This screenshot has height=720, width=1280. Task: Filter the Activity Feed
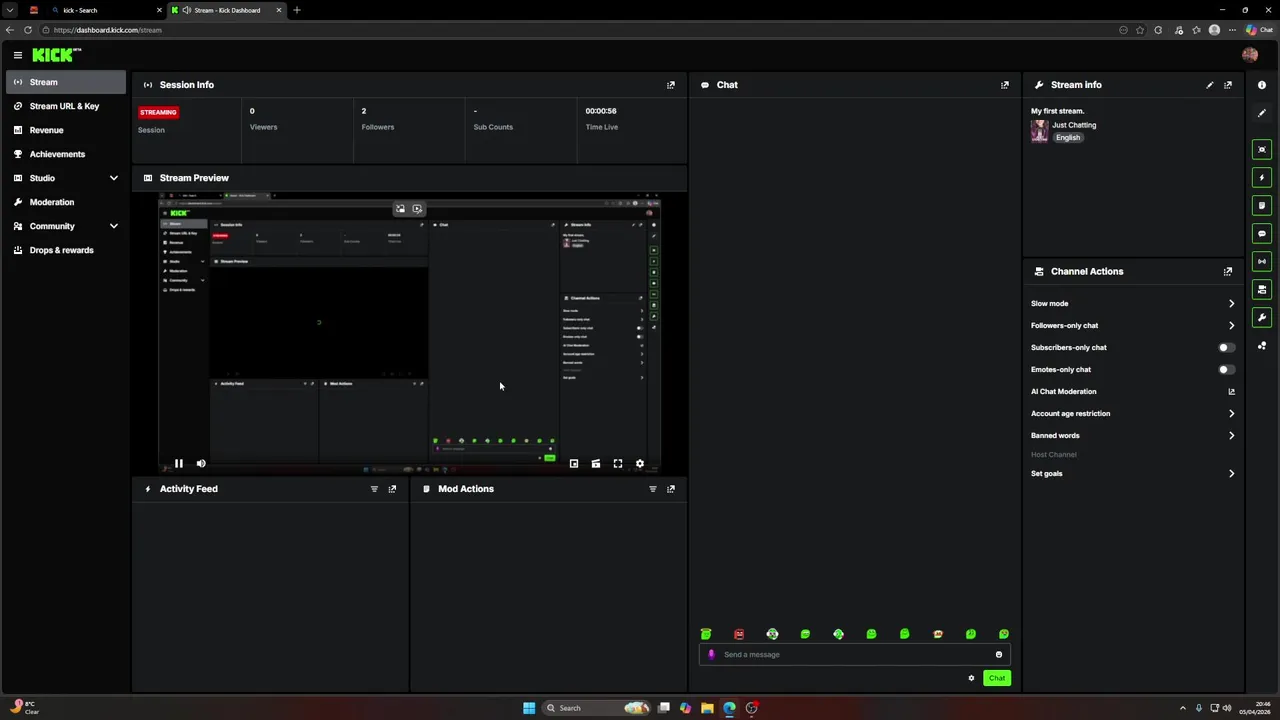374,489
